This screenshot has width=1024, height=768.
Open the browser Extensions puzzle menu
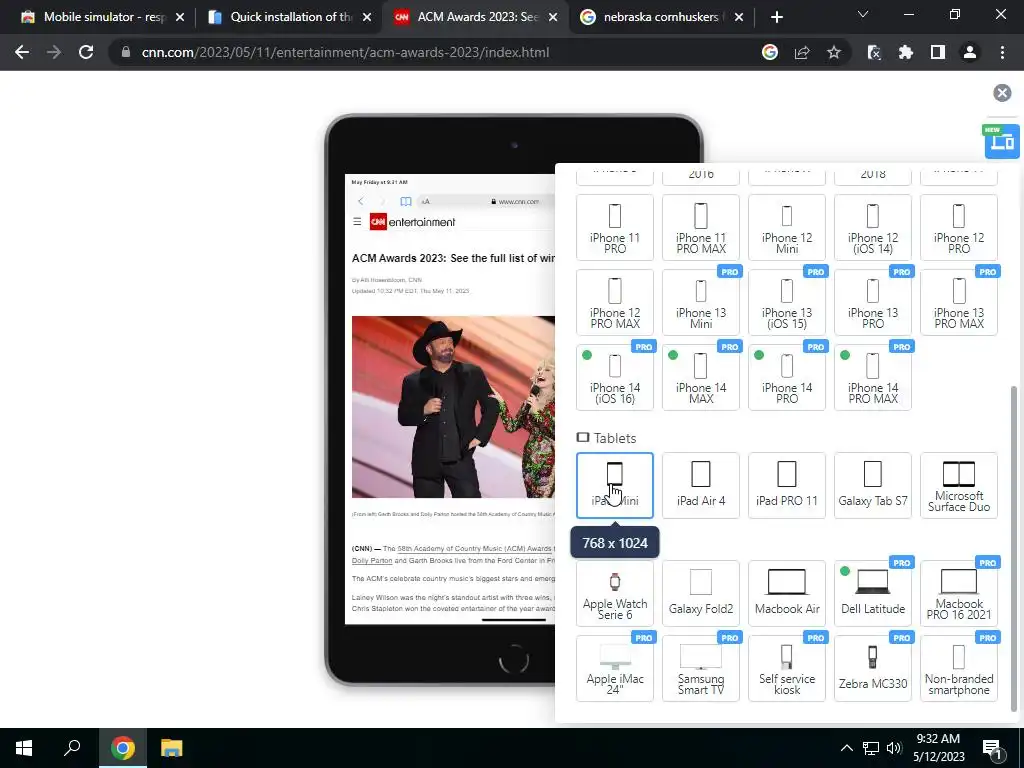906,52
